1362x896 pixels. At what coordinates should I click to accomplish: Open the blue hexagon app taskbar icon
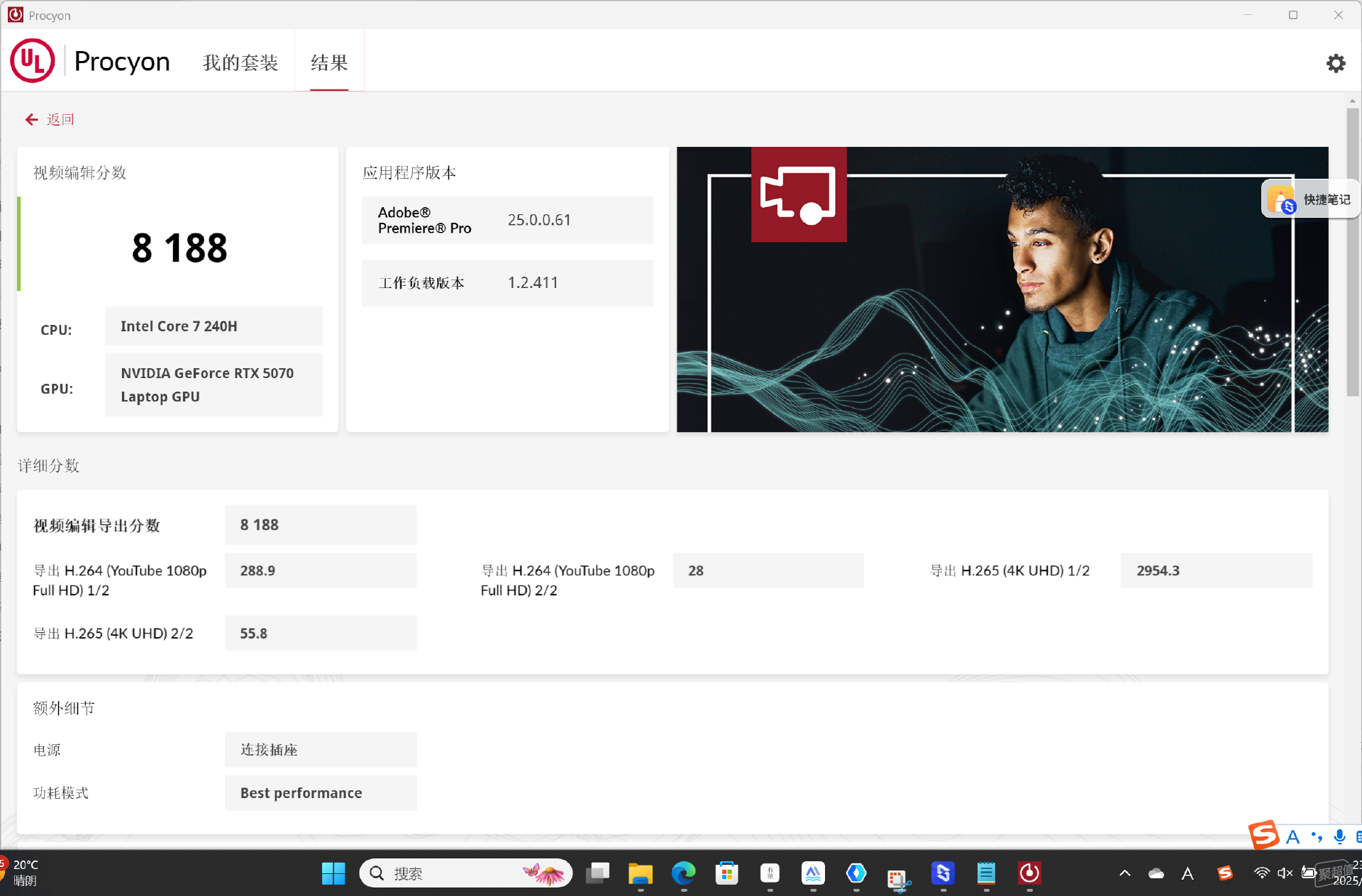856,873
